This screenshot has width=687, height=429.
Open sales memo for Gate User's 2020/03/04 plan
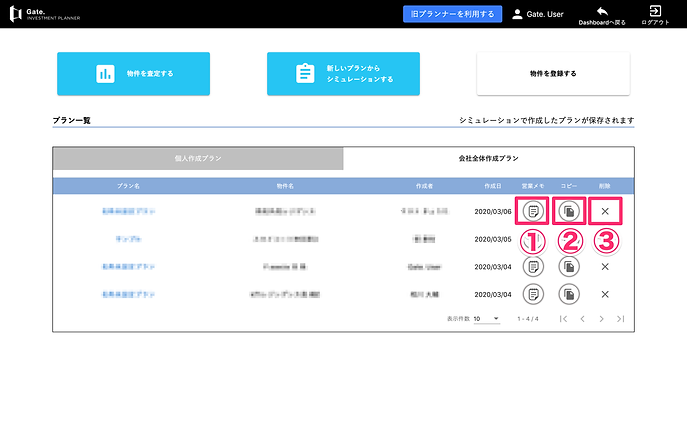(x=533, y=266)
